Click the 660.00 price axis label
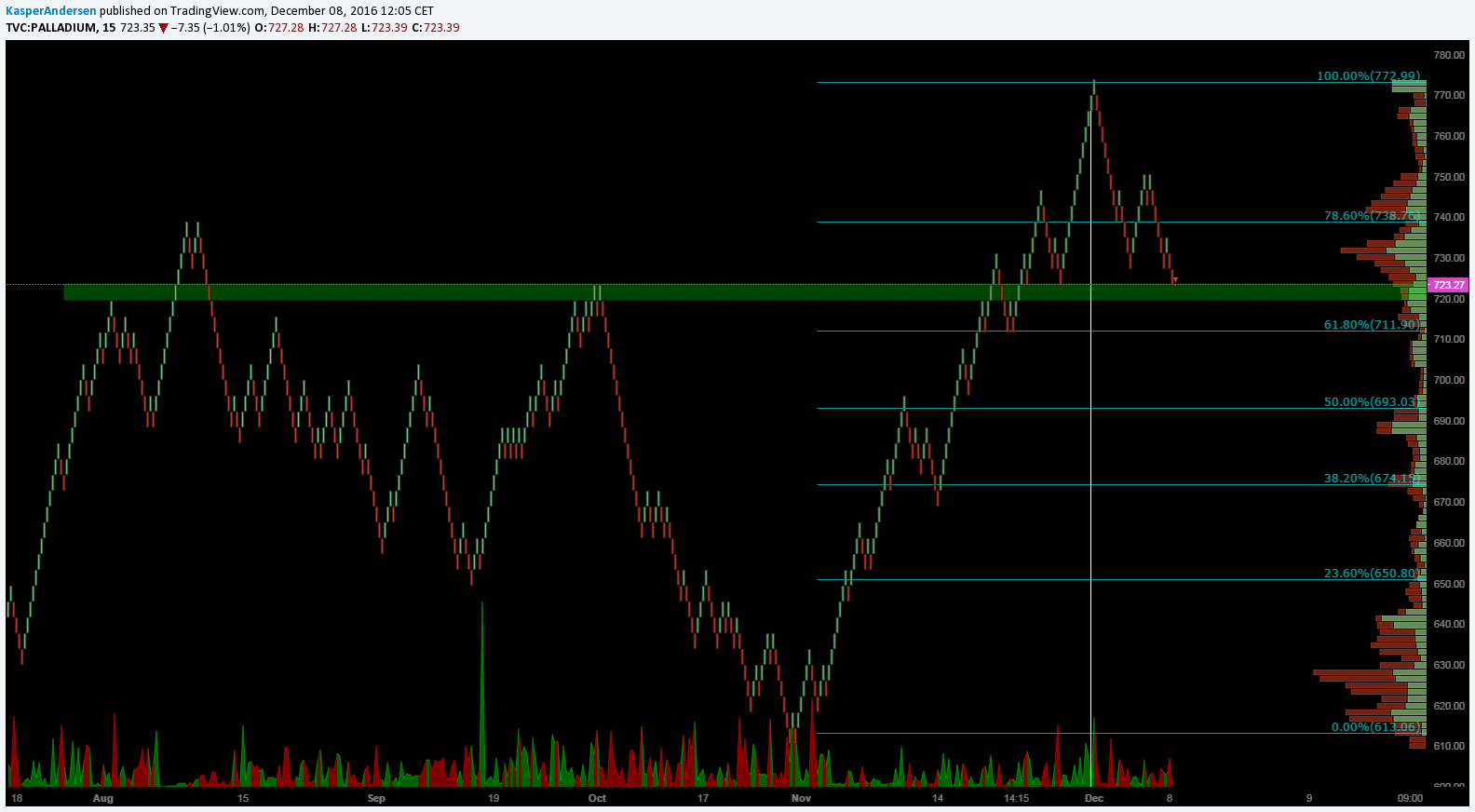Screen dimensions: 1475x812 point(1449,543)
